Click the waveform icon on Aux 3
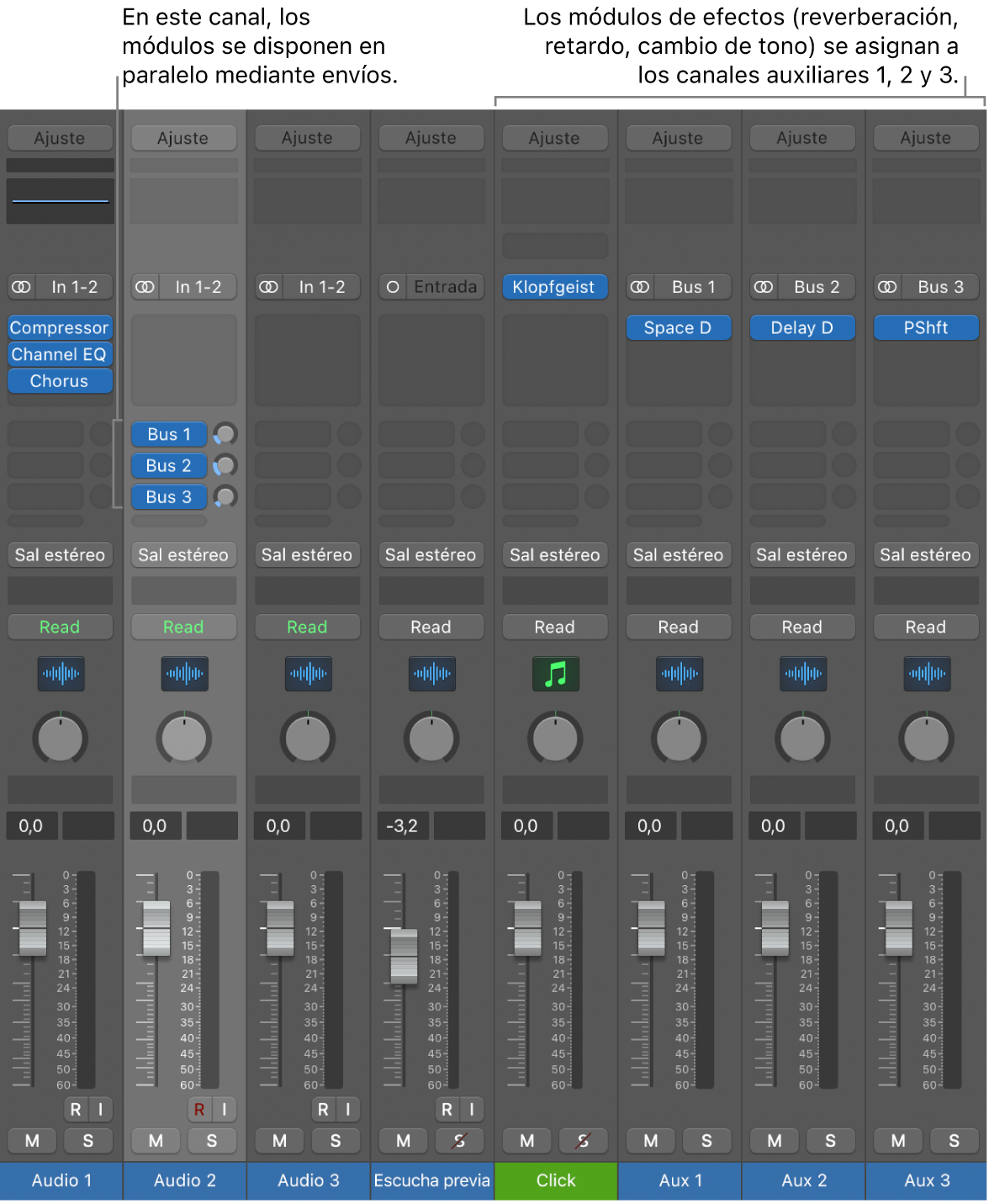Viewport: 989px width, 1204px height. pos(927,674)
